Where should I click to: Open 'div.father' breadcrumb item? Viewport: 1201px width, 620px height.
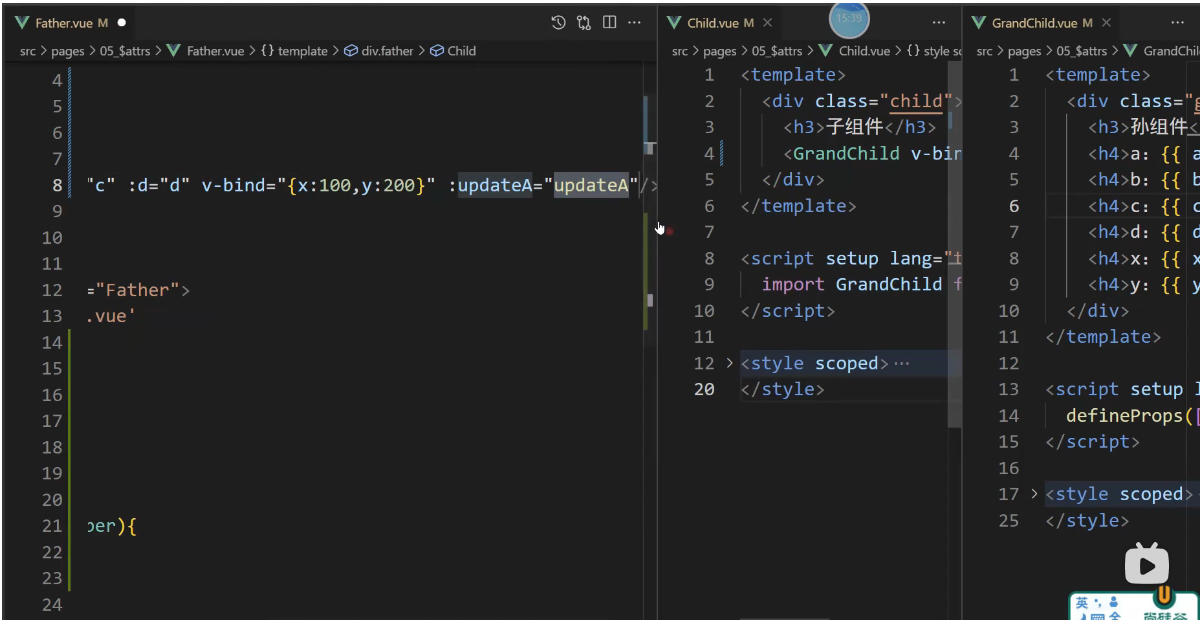387,50
